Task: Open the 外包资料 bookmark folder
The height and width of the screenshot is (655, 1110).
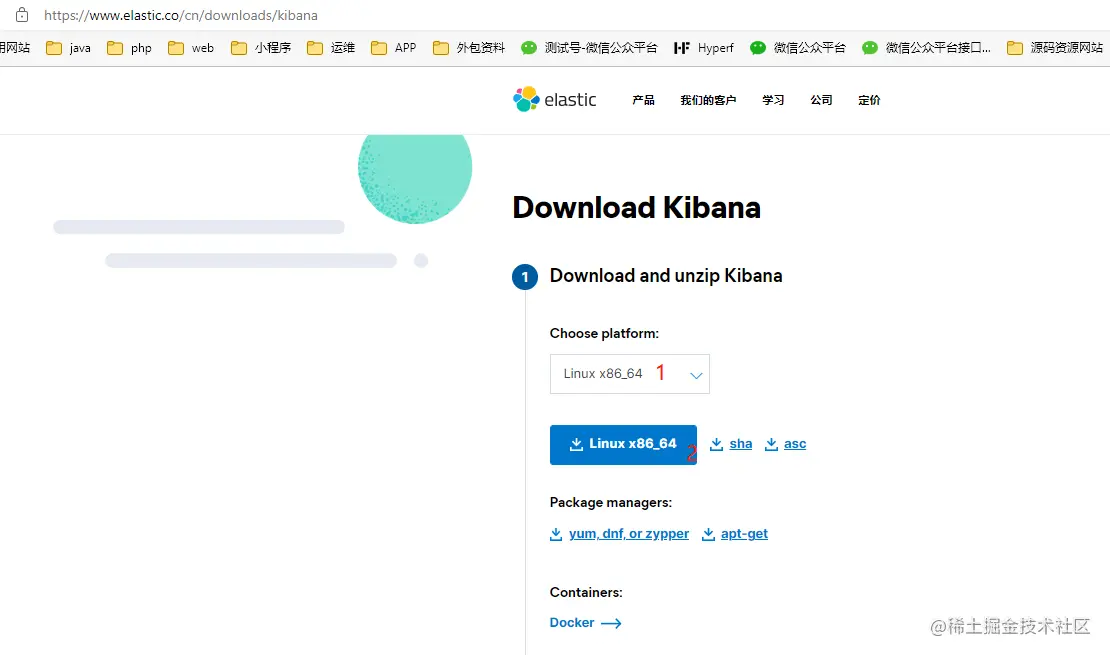Action: tap(469, 47)
